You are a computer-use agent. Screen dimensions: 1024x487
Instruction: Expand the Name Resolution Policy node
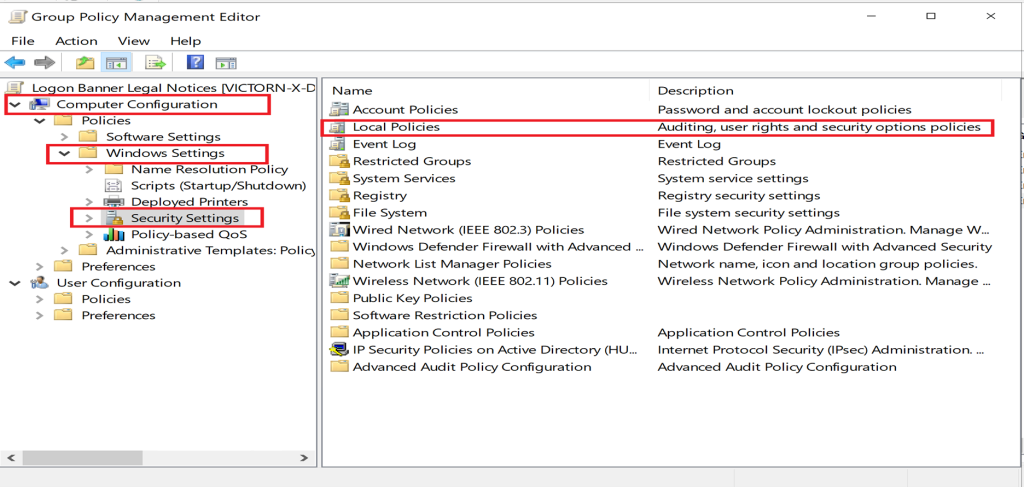tap(89, 169)
